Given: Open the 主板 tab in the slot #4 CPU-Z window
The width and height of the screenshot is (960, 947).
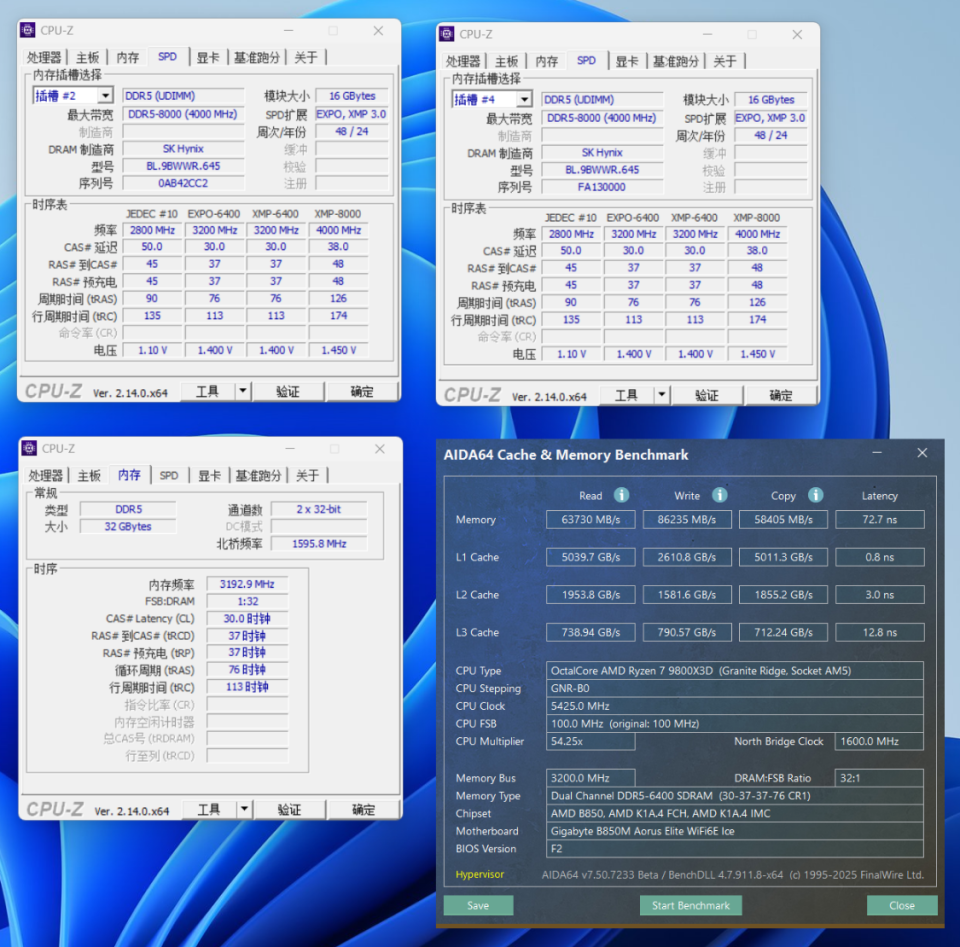Looking at the screenshot, I should (506, 61).
